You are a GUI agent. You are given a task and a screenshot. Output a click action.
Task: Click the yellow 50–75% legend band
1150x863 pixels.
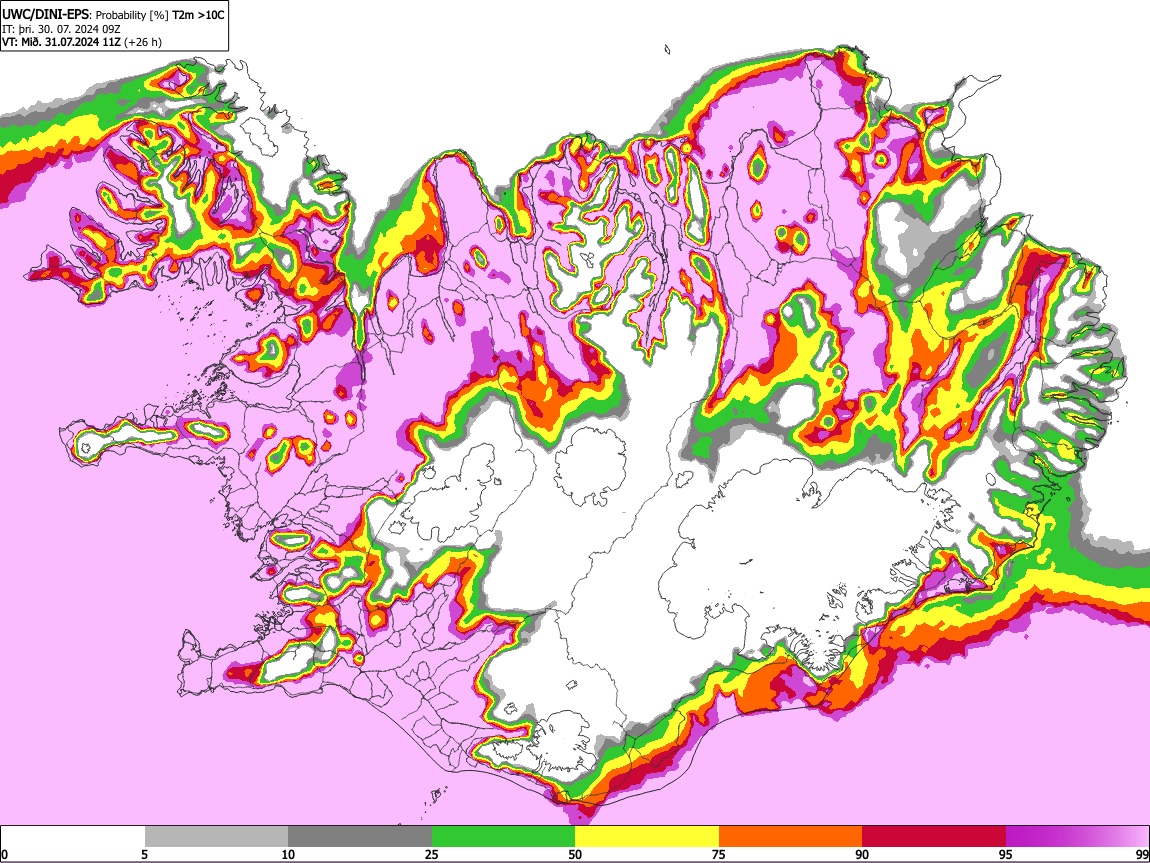647,837
